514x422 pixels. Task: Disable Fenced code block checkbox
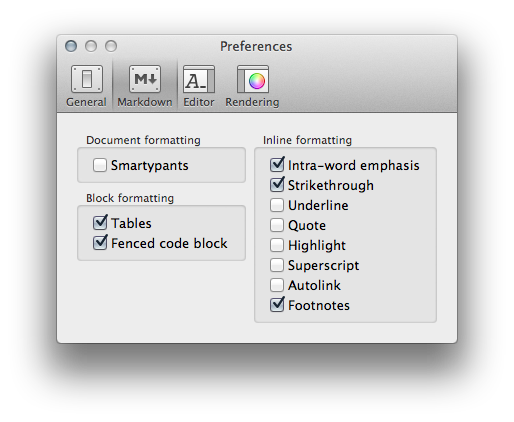point(100,243)
